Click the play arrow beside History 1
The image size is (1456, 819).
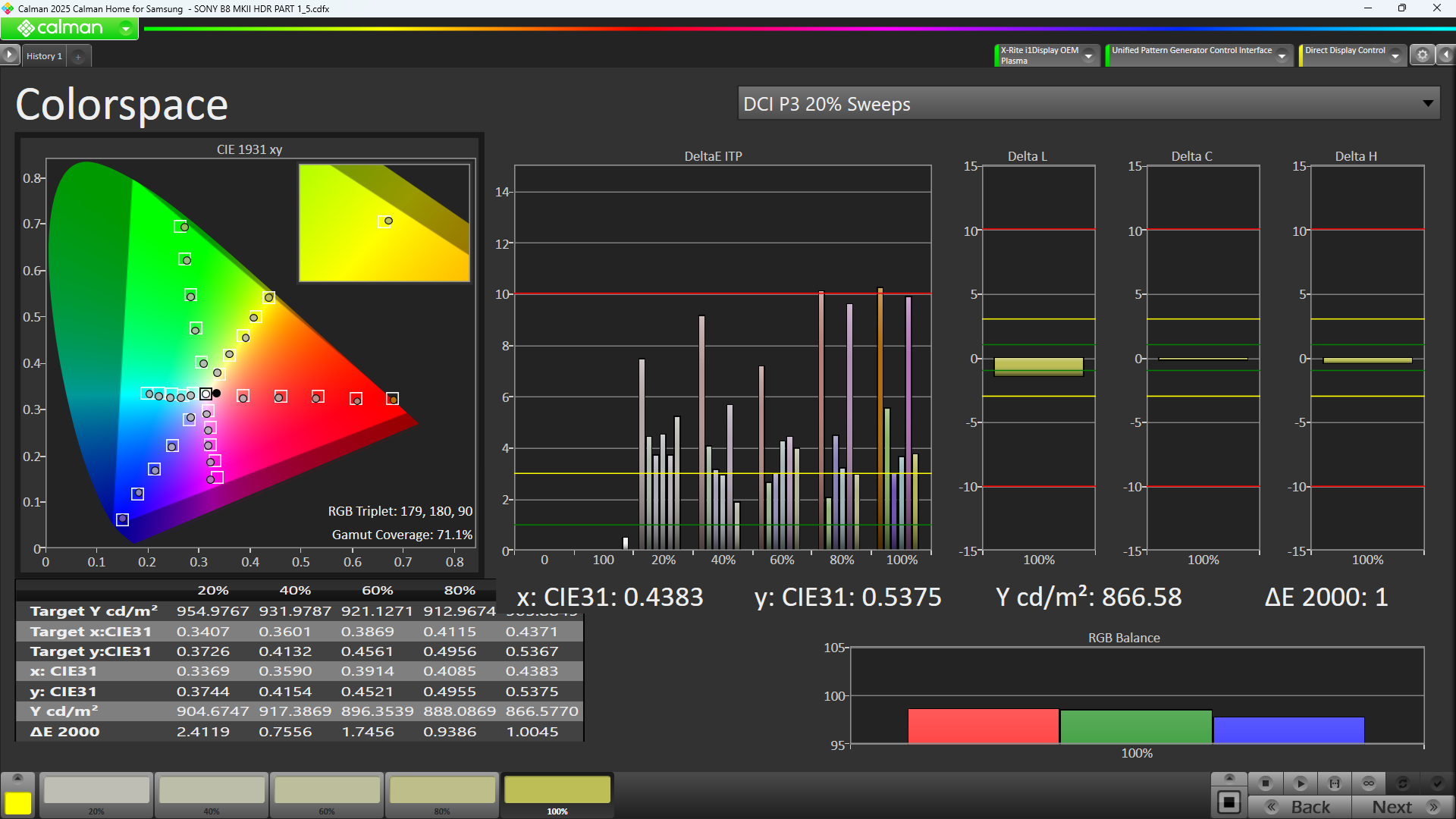pos(9,55)
